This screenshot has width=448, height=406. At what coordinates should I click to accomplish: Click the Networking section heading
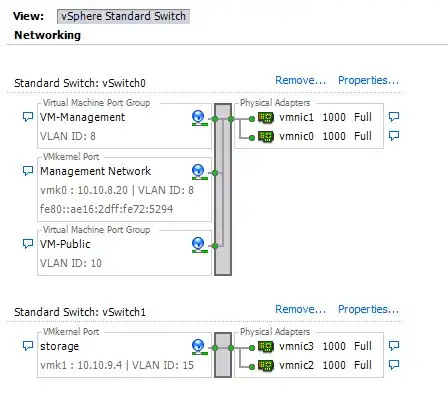point(47,35)
